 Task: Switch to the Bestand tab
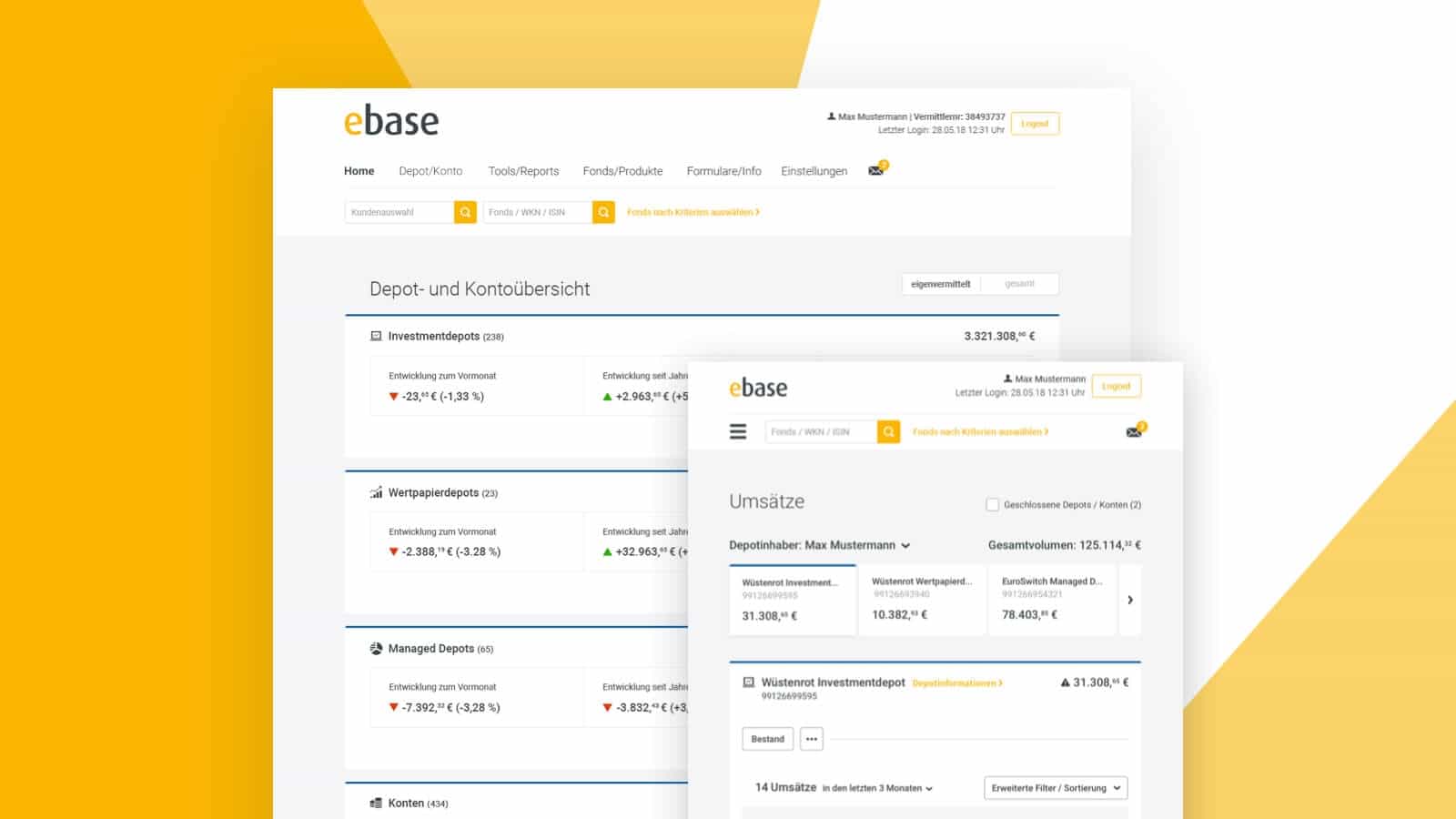point(767,739)
